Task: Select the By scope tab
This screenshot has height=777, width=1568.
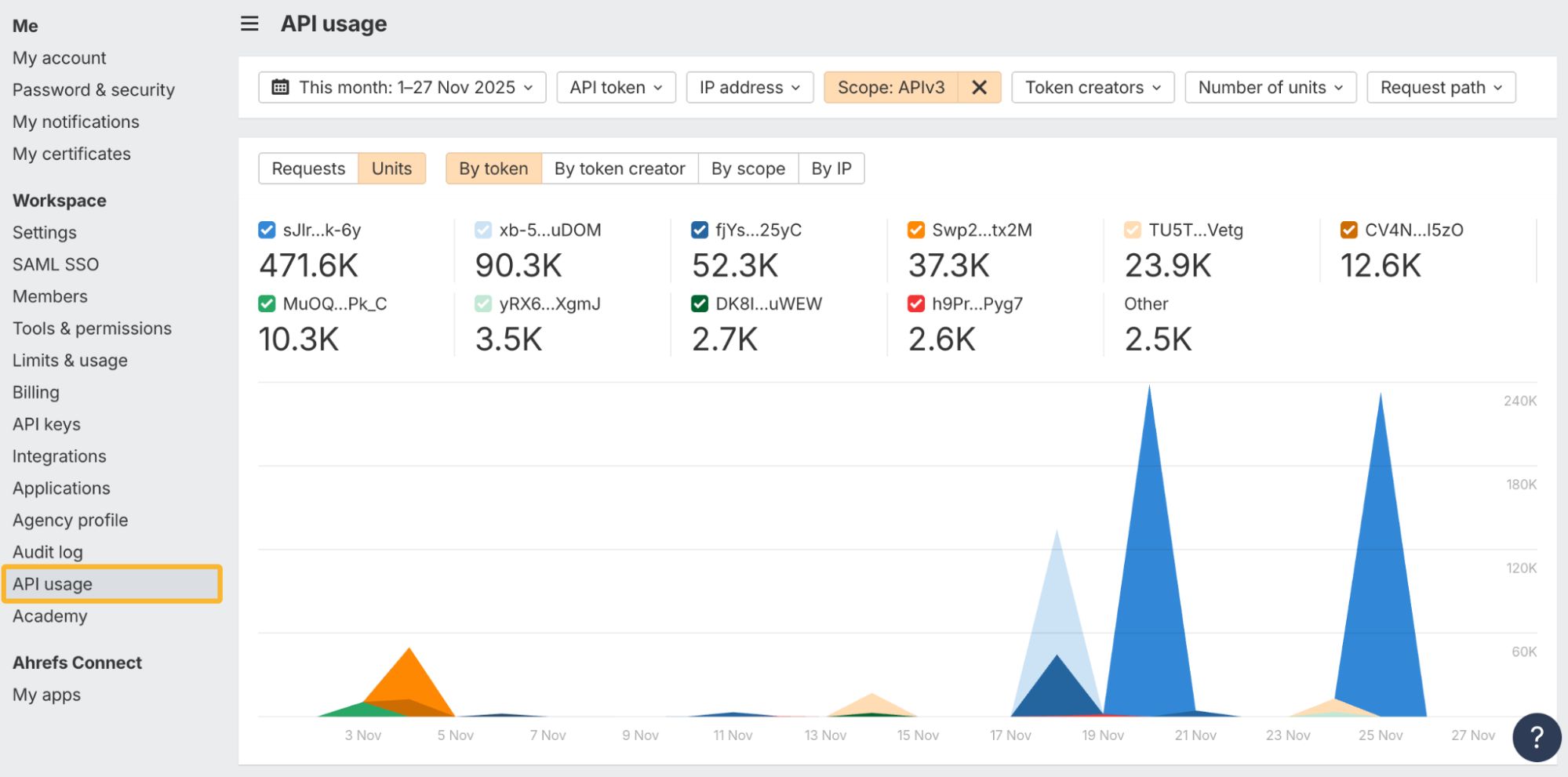Action: 748,169
